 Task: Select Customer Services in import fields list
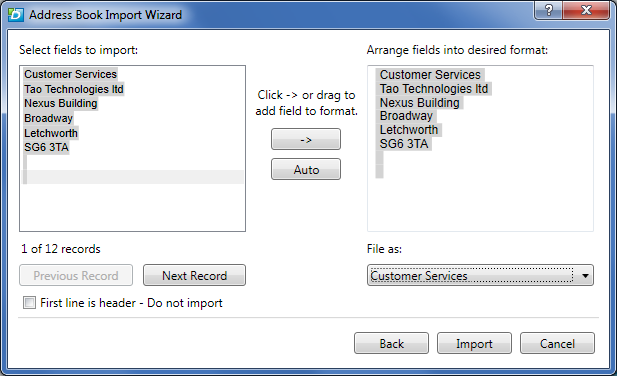[x=70, y=74]
